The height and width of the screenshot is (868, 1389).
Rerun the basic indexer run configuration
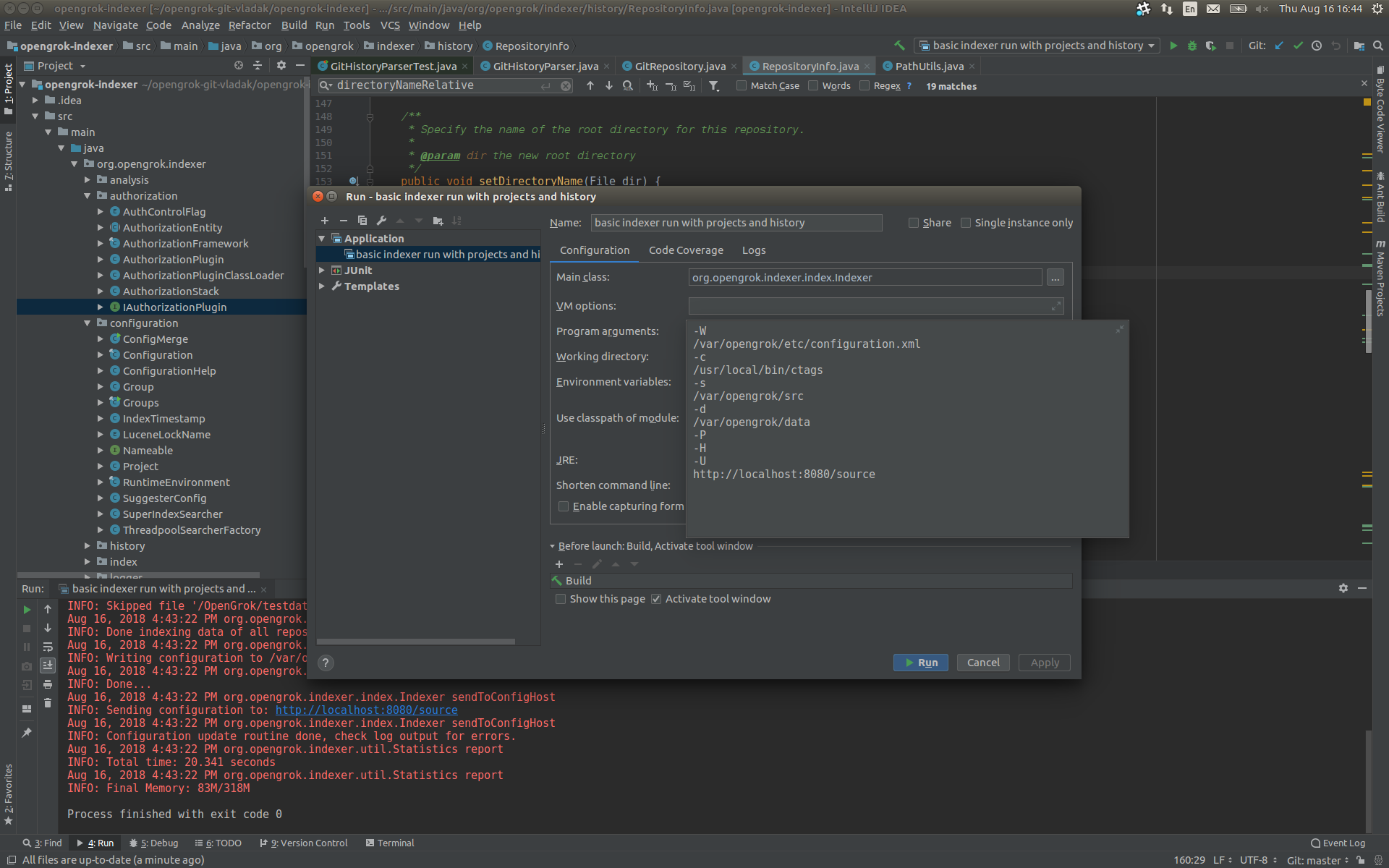pos(27,610)
